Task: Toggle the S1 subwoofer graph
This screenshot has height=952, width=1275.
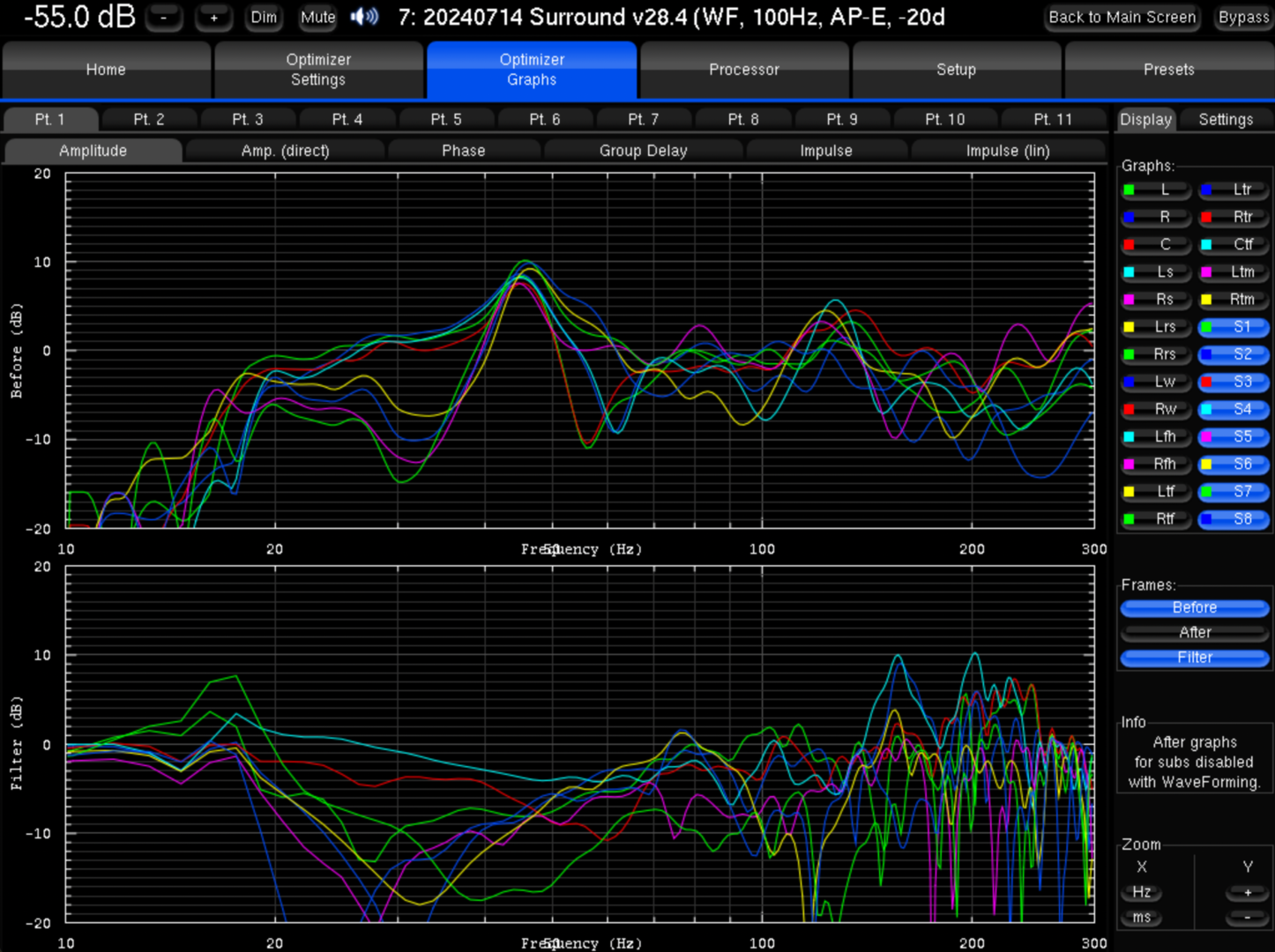Action: click(x=1233, y=327)
